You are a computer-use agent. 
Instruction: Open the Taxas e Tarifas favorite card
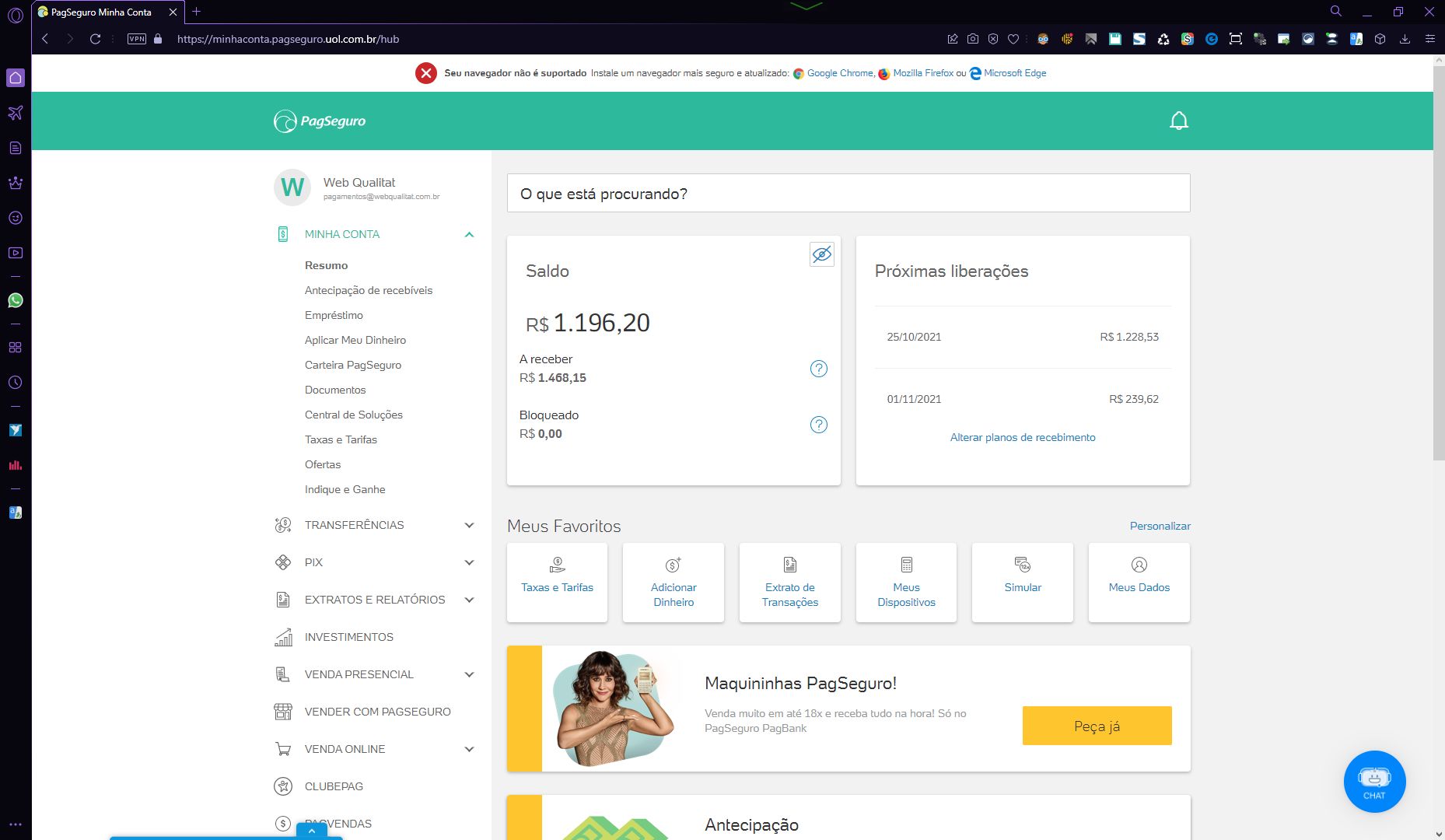pyautogui.click(x=557, y=583)
